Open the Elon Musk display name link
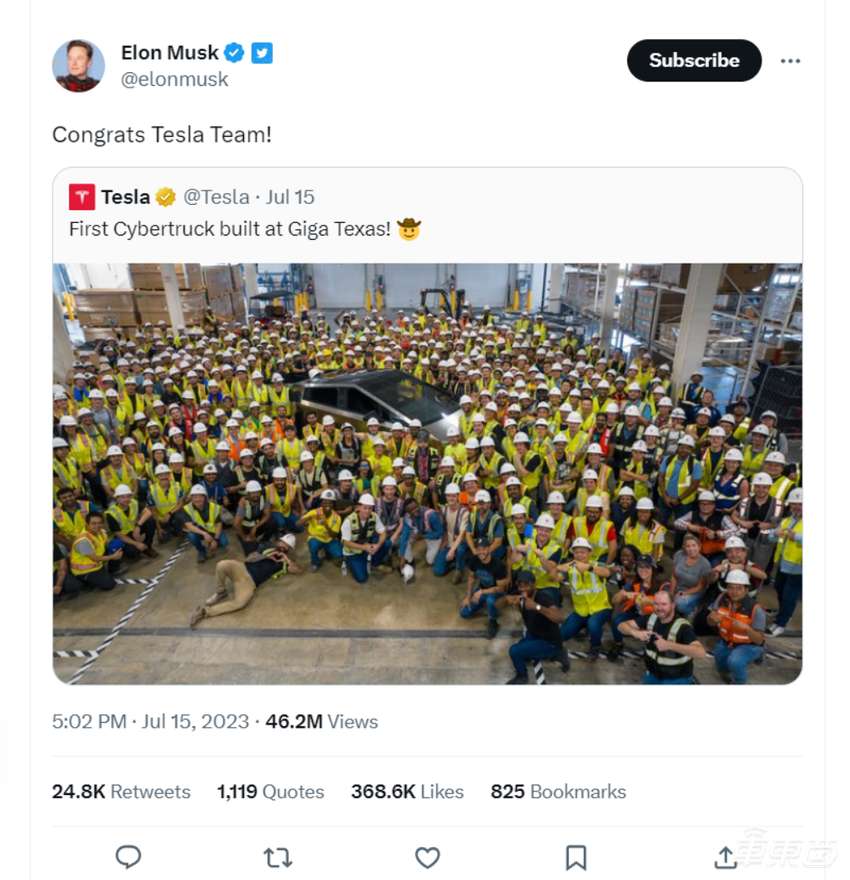This screenshot has height=880, width=850. (x=169, y=52)
